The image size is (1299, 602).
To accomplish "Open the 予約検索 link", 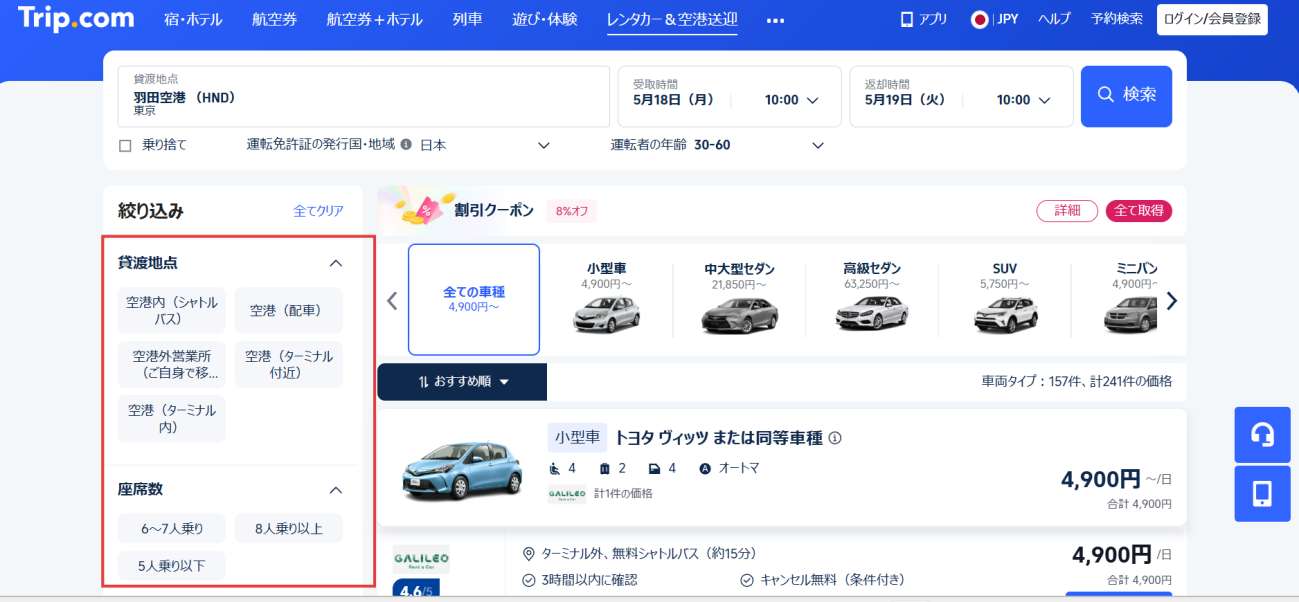I will click(x=1117, y=19).
